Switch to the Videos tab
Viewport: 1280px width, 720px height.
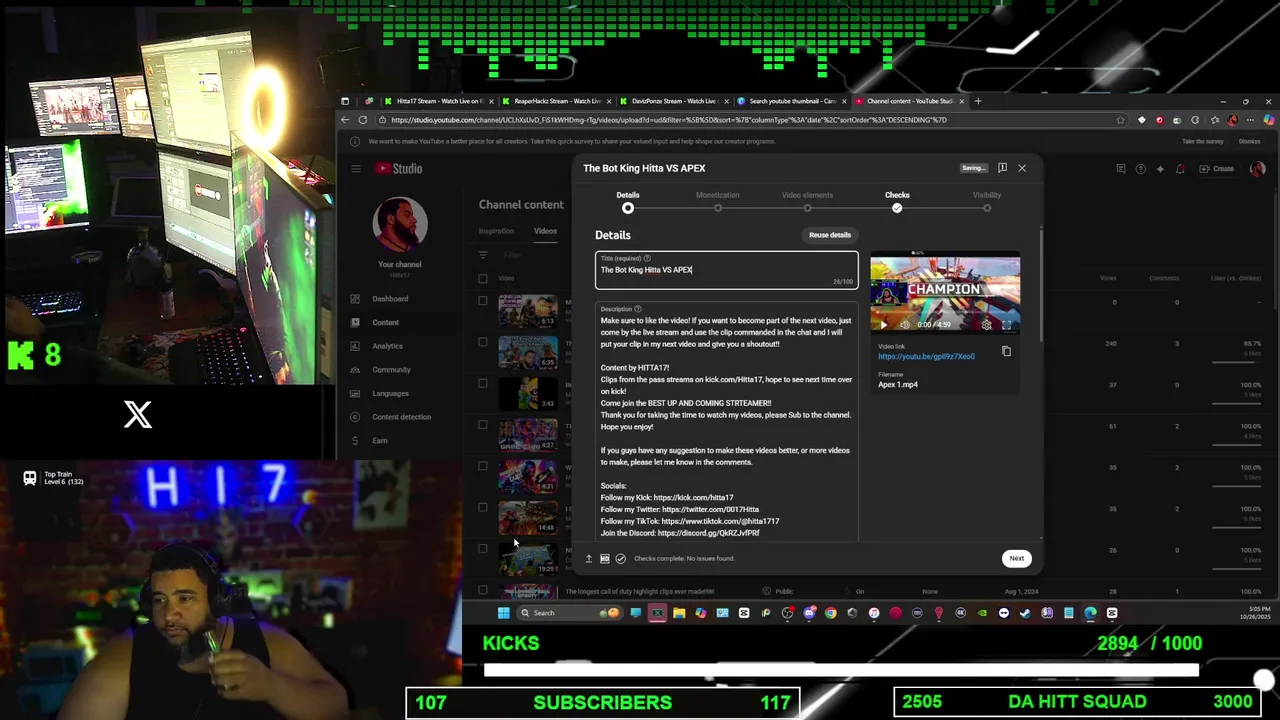point(545,231)
